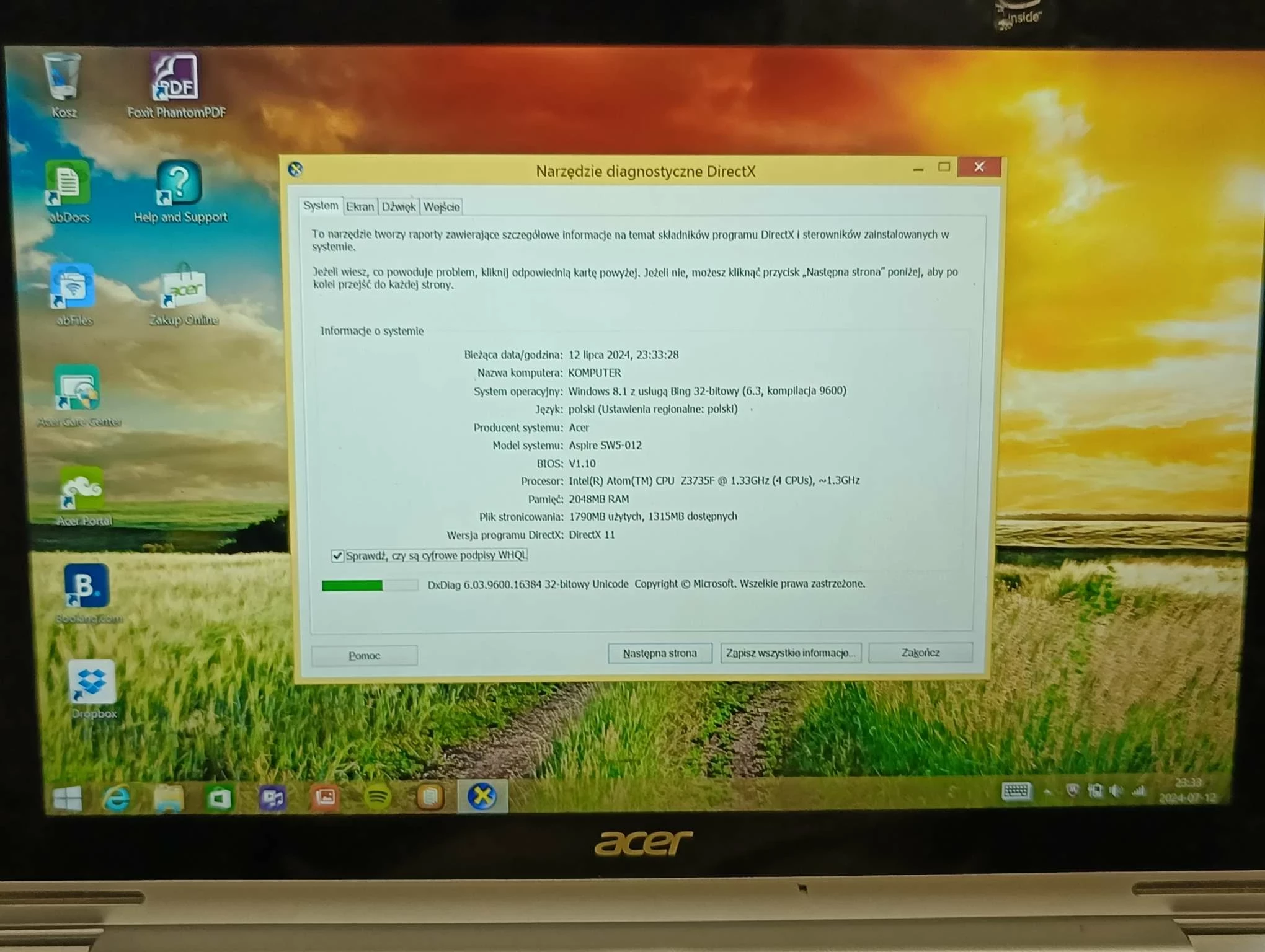Open the abDocs desktop shortcut

tap(68, 192)
